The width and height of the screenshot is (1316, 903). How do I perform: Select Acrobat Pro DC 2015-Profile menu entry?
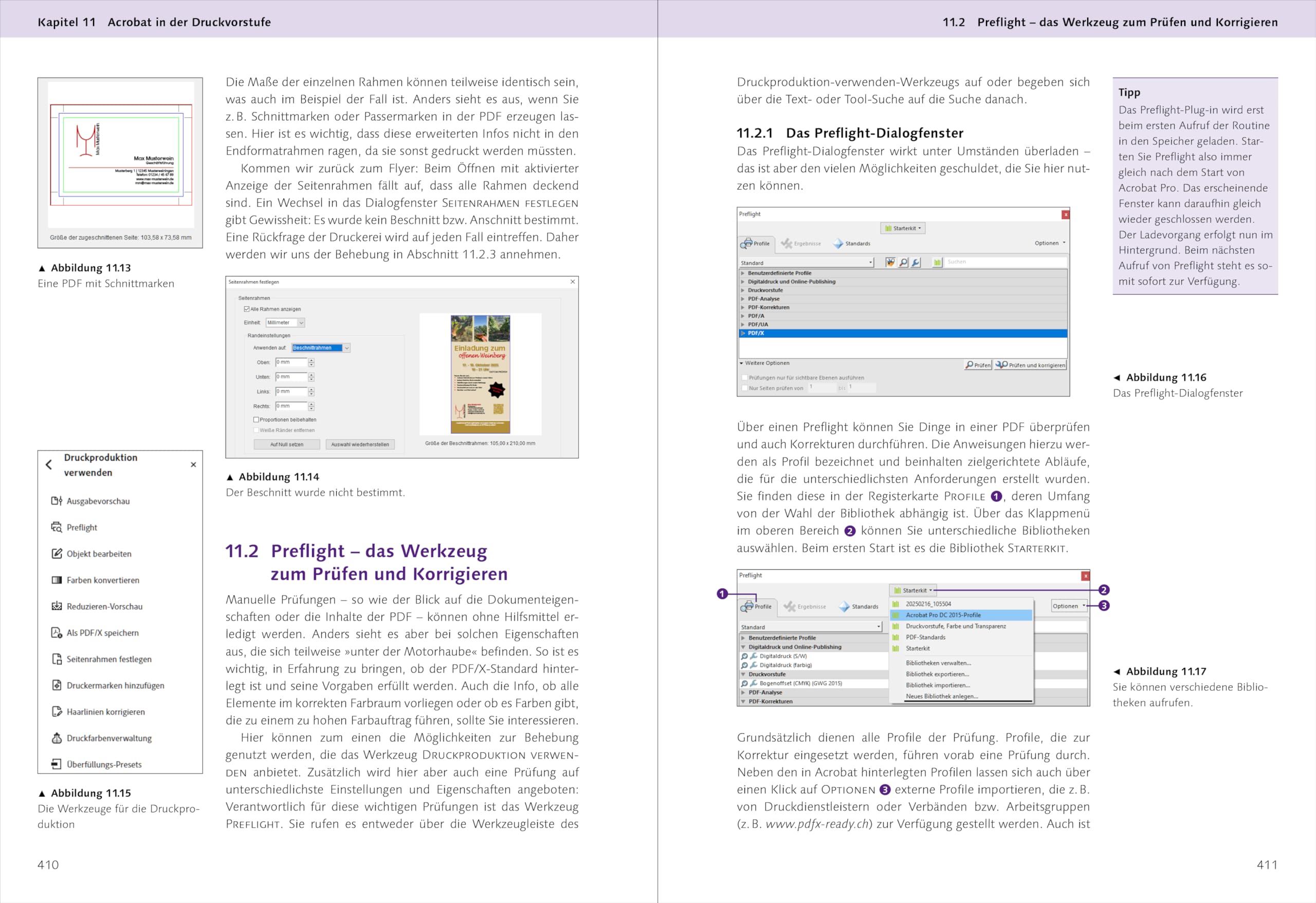click(961, 615)
